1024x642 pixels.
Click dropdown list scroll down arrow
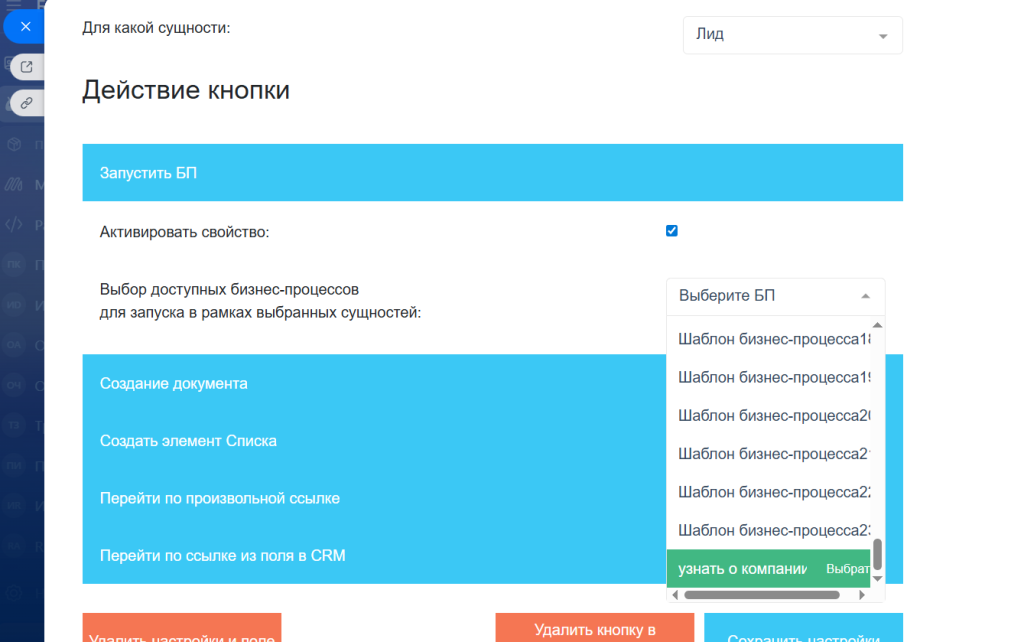click(877, 578)
